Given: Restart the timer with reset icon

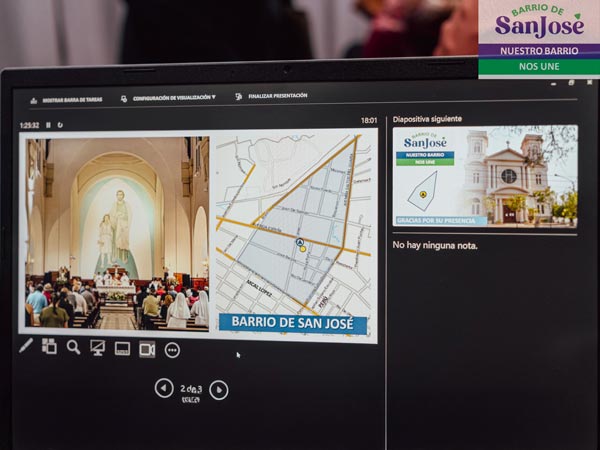Looking at the screenshot, I should point(60,125).
